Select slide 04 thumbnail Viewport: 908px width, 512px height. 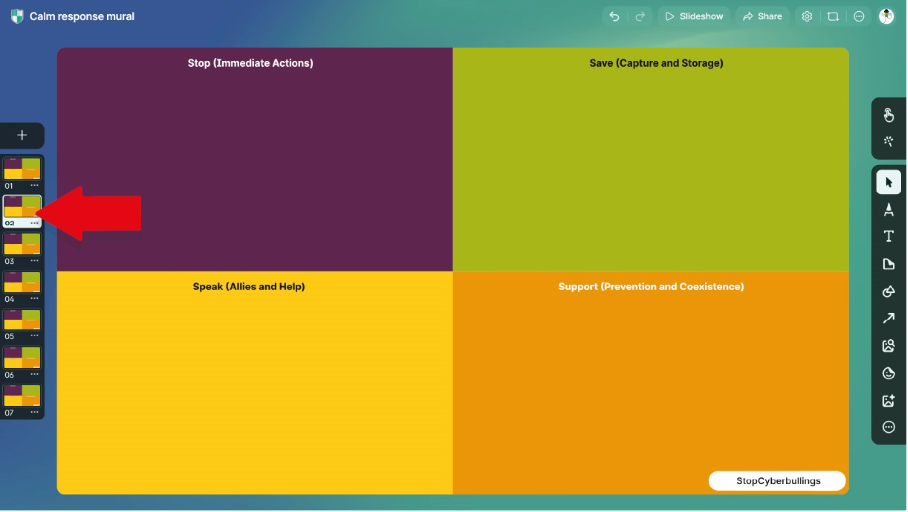(x=22, y=282)
